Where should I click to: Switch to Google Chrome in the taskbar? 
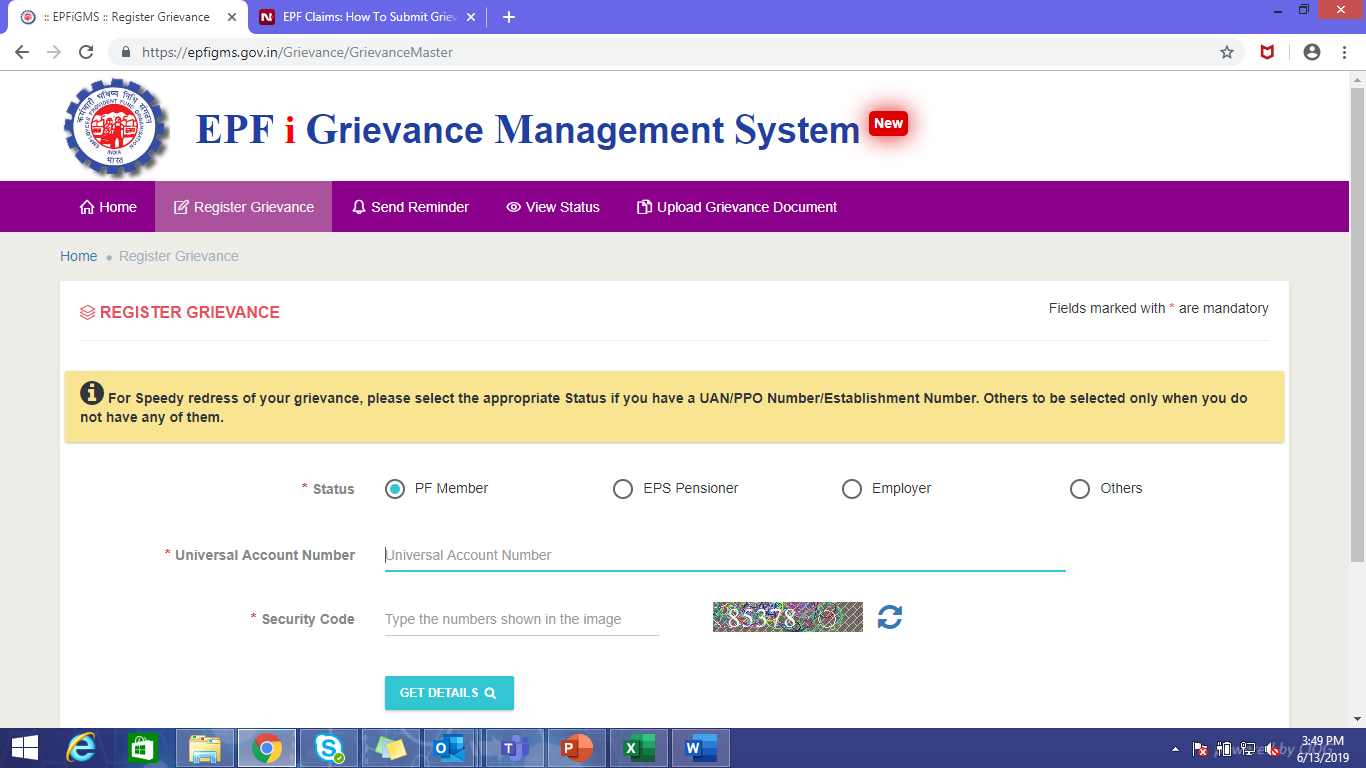coord(266,748)
